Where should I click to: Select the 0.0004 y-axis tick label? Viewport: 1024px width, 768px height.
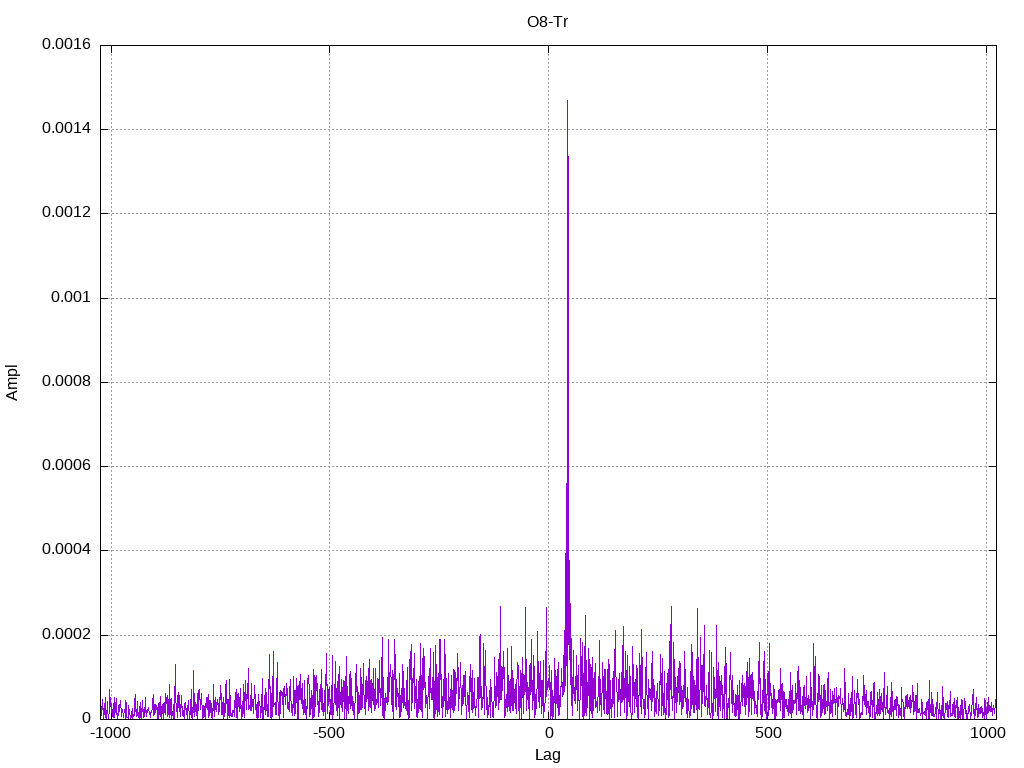[66, 550]
